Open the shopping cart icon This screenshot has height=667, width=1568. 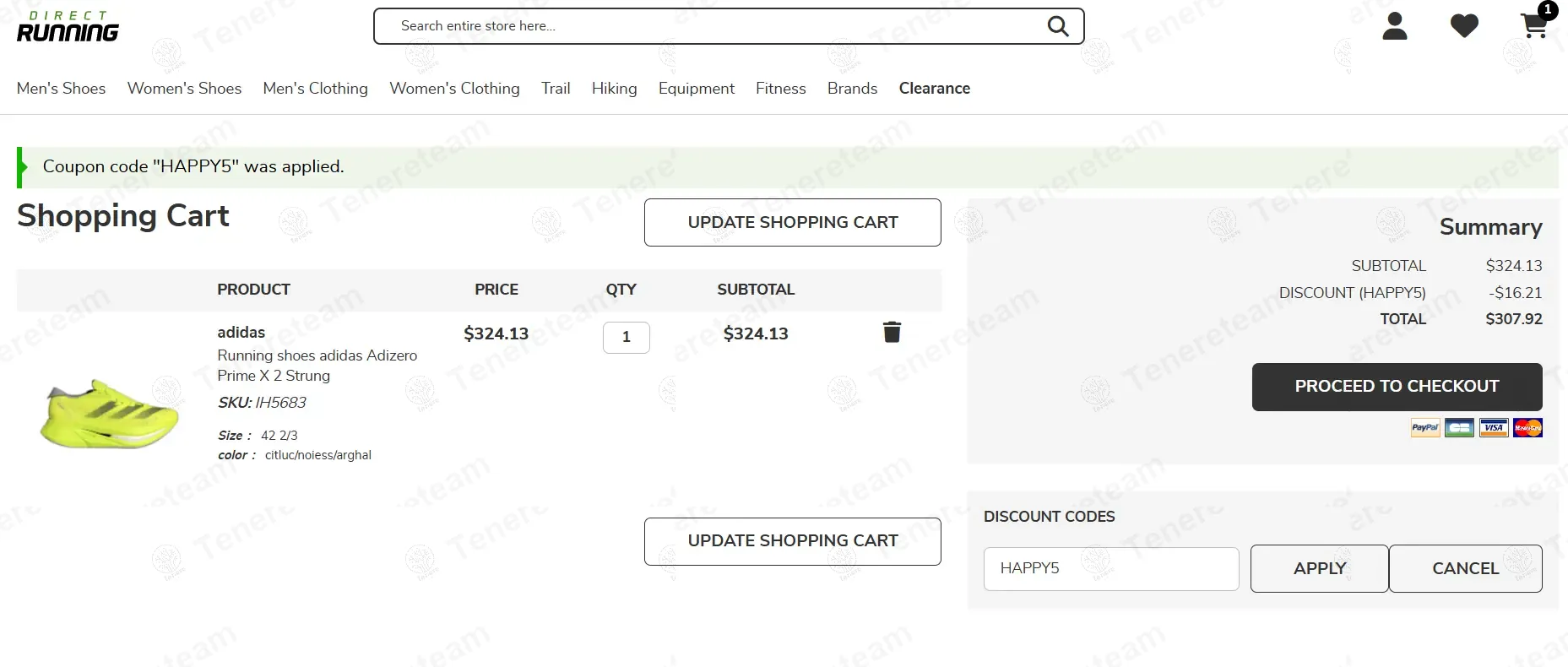[1533, 26]
